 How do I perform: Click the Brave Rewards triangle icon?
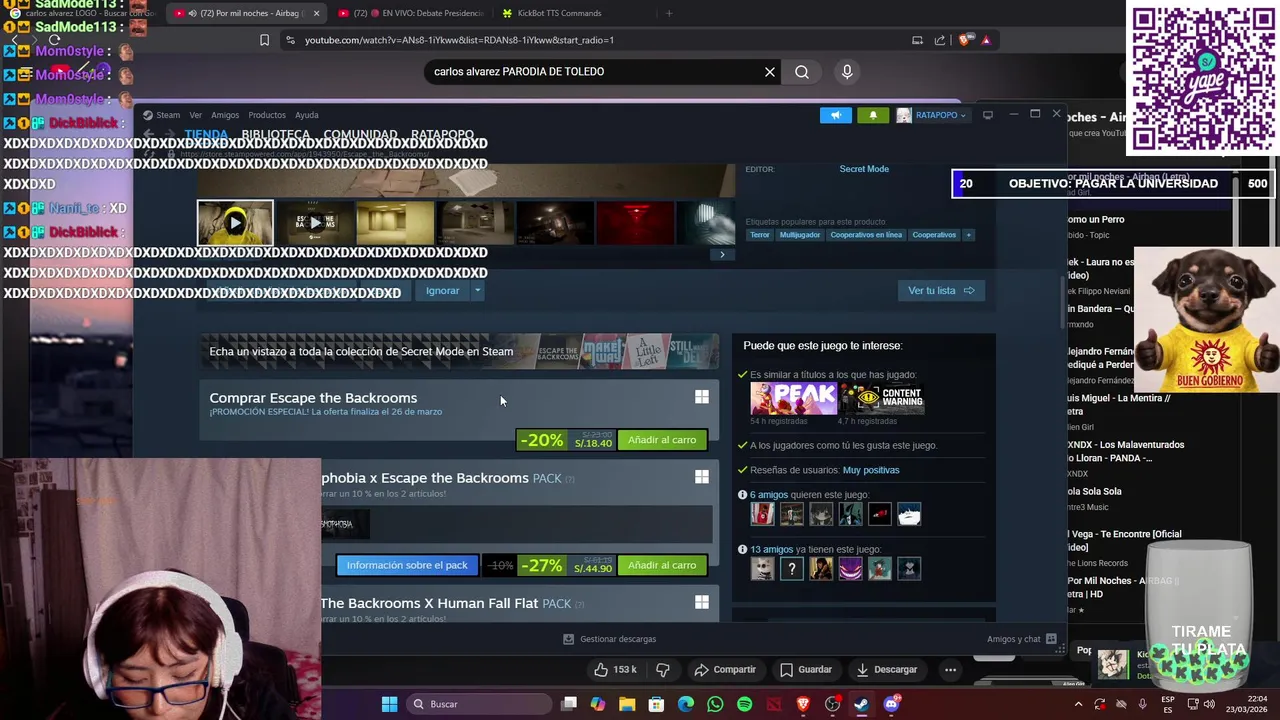[986, 40]
